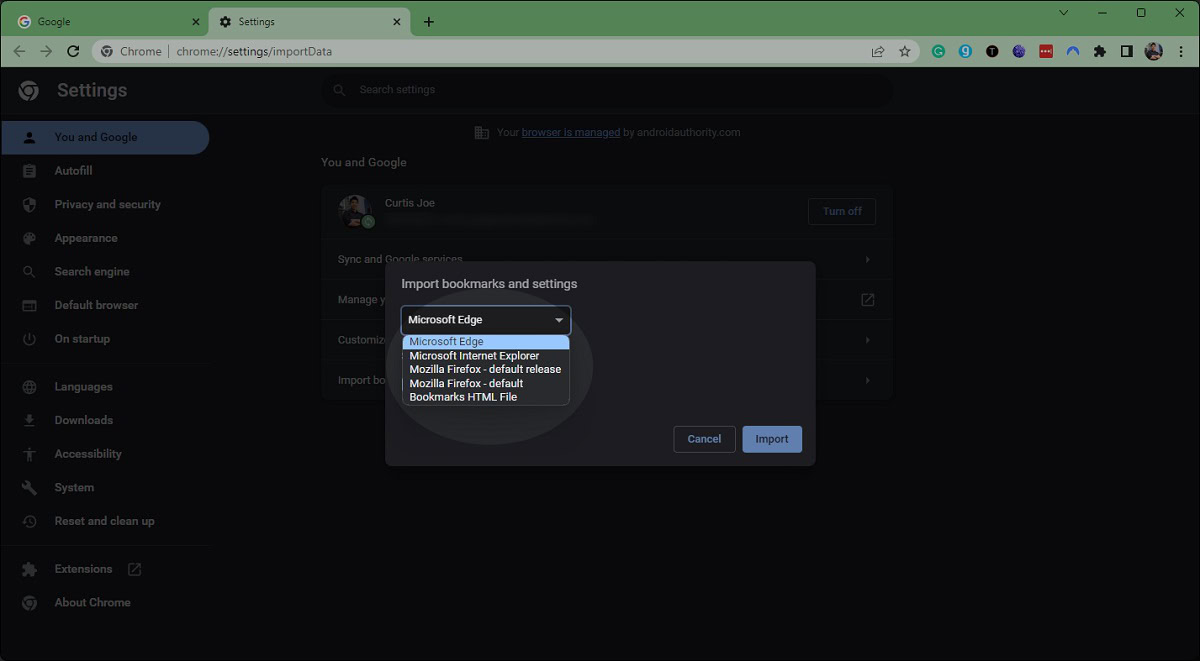Close the Settings tab

click(x=397, y=22)
